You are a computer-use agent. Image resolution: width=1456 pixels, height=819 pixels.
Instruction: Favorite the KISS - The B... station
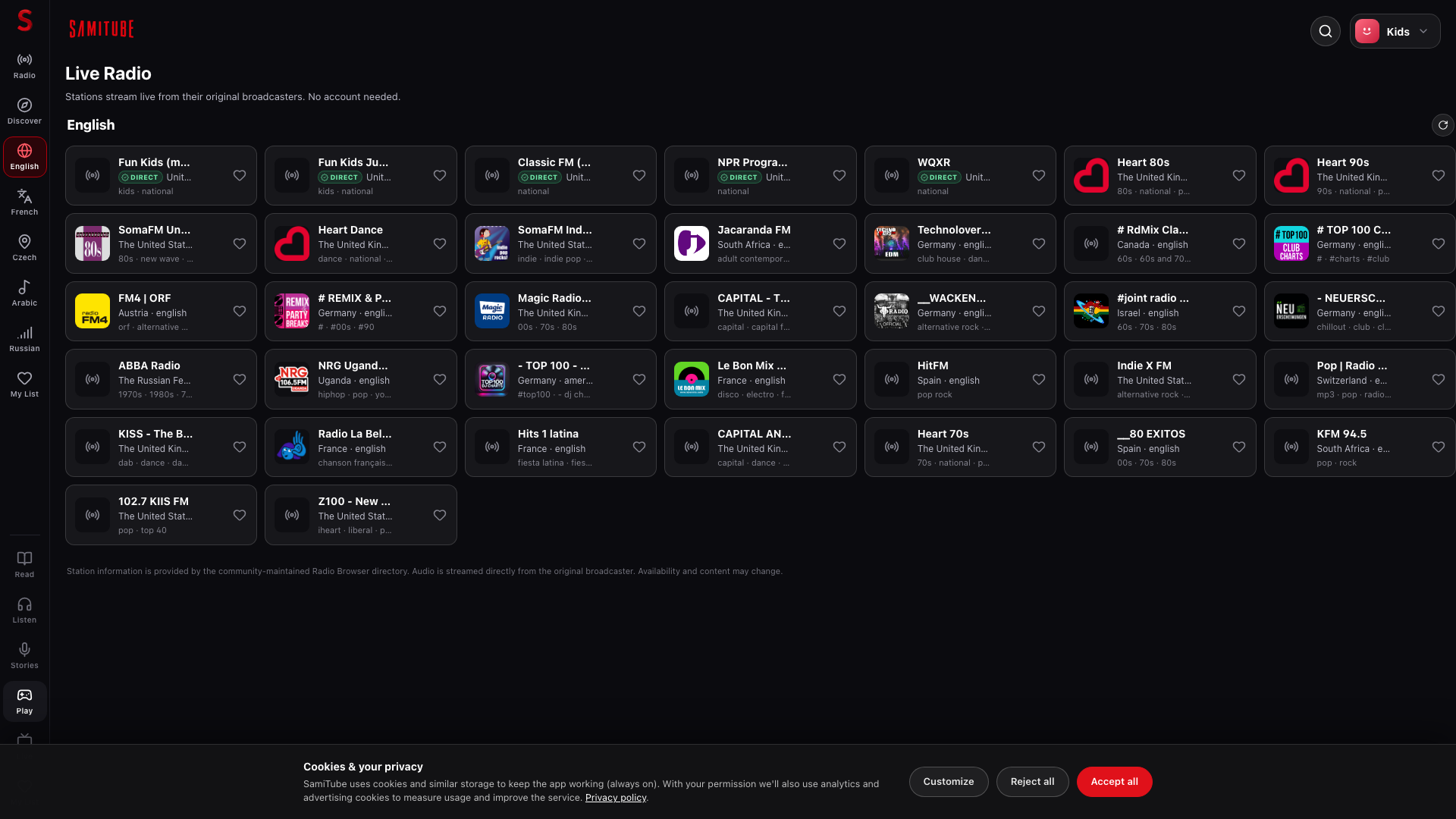240,447
